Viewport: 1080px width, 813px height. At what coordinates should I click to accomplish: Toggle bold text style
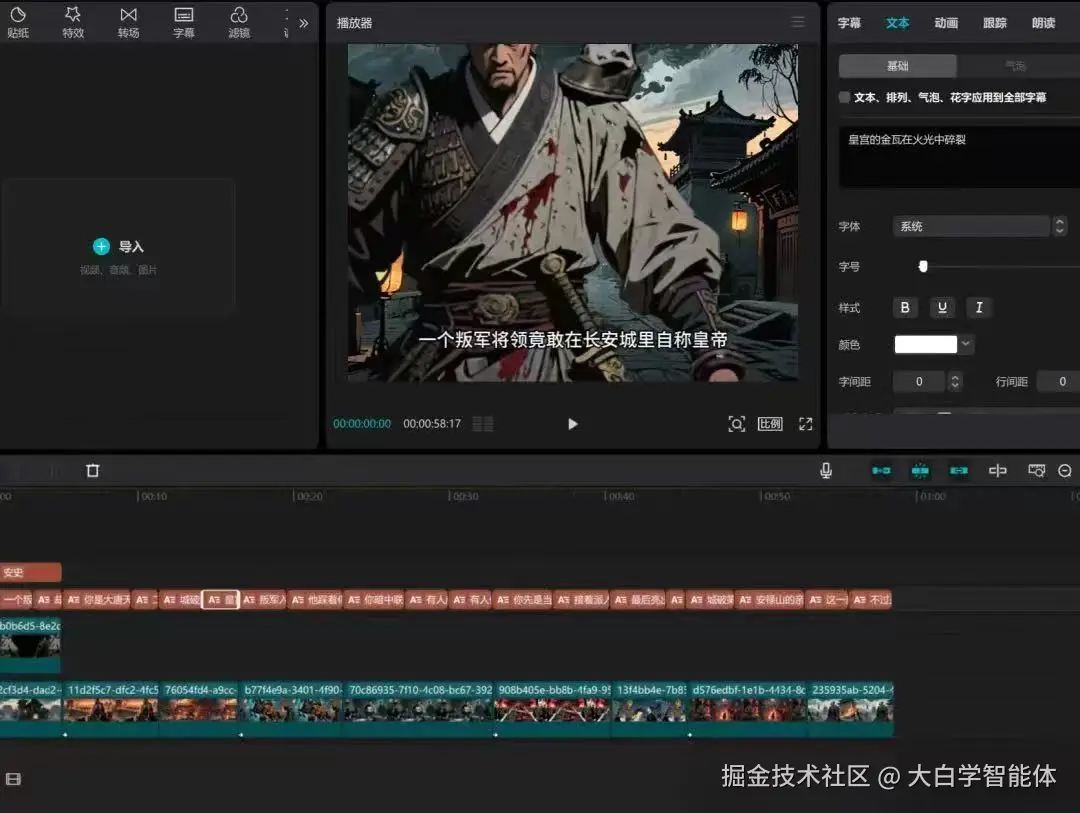[905, 308]
